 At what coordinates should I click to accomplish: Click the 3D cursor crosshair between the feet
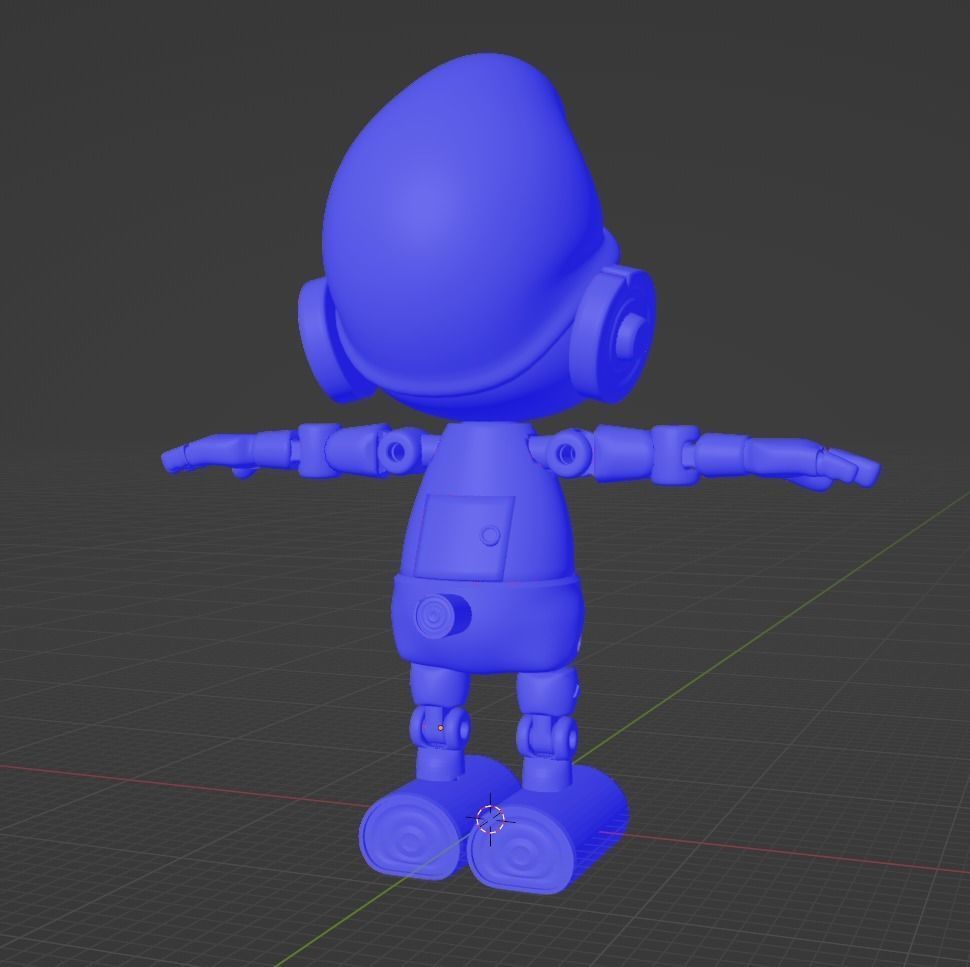click(491, 819)
